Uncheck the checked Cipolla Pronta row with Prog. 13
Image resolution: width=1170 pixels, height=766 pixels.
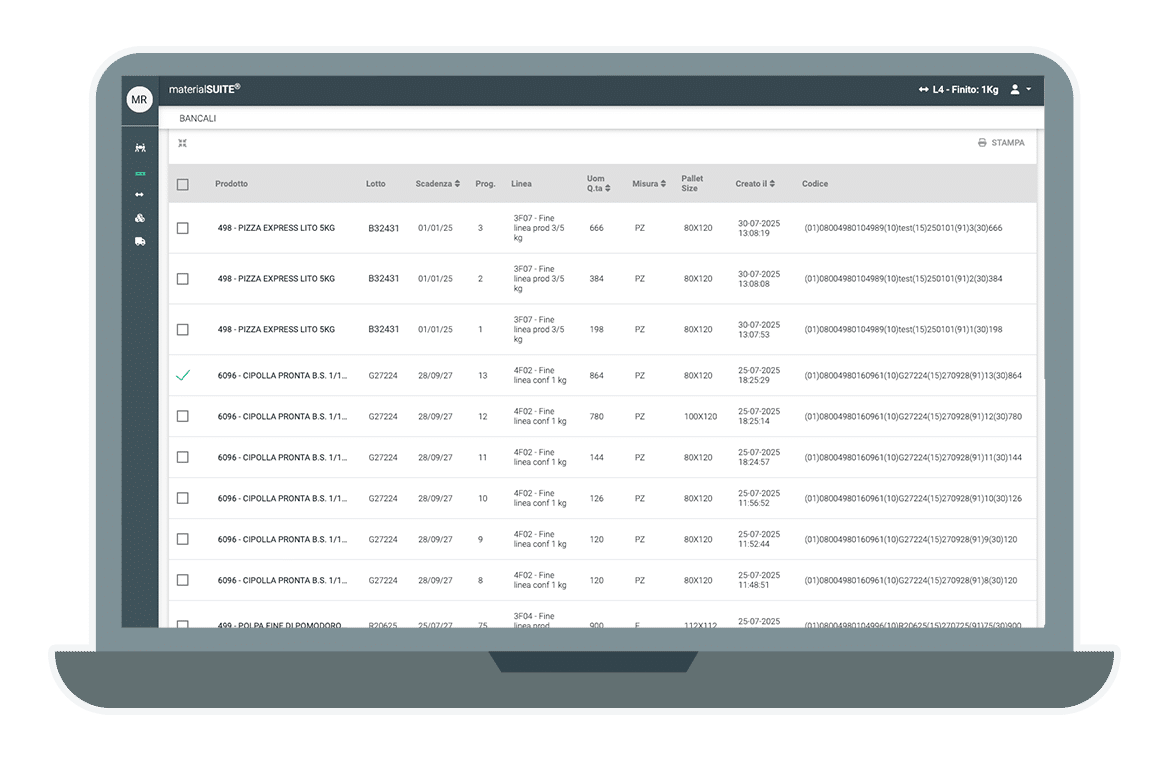click(x=182, y=376)
